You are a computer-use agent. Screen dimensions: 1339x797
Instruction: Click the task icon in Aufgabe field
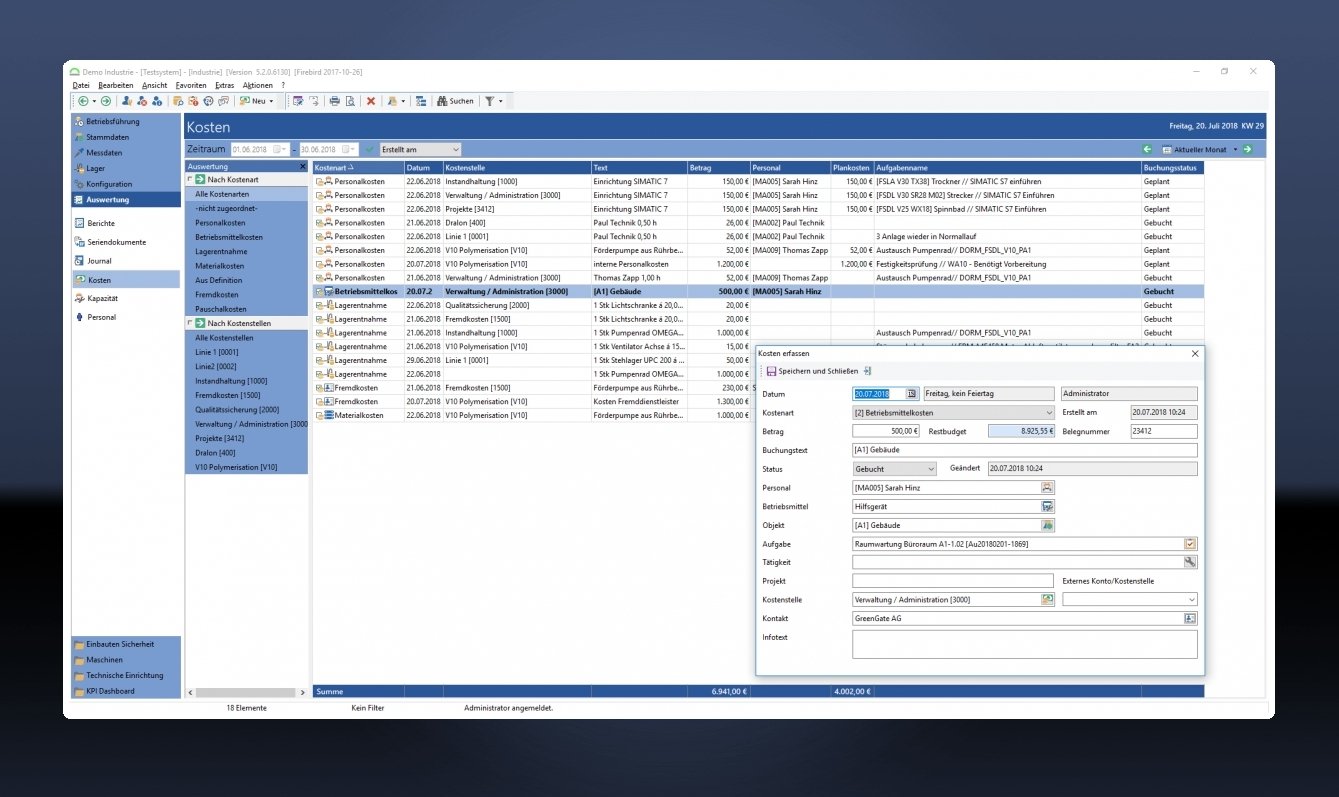(x=1189, y=544)
